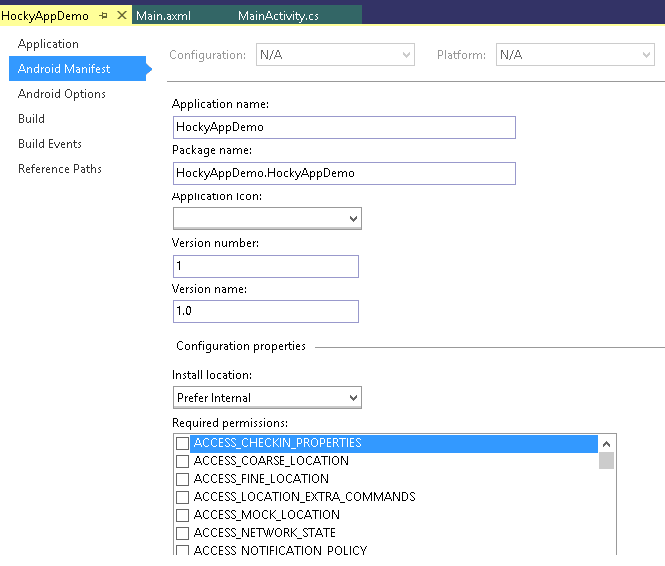Close the HockyAppDemo properties tab
The height and width of the screenshot is (566, 665).
coord(122,16)
